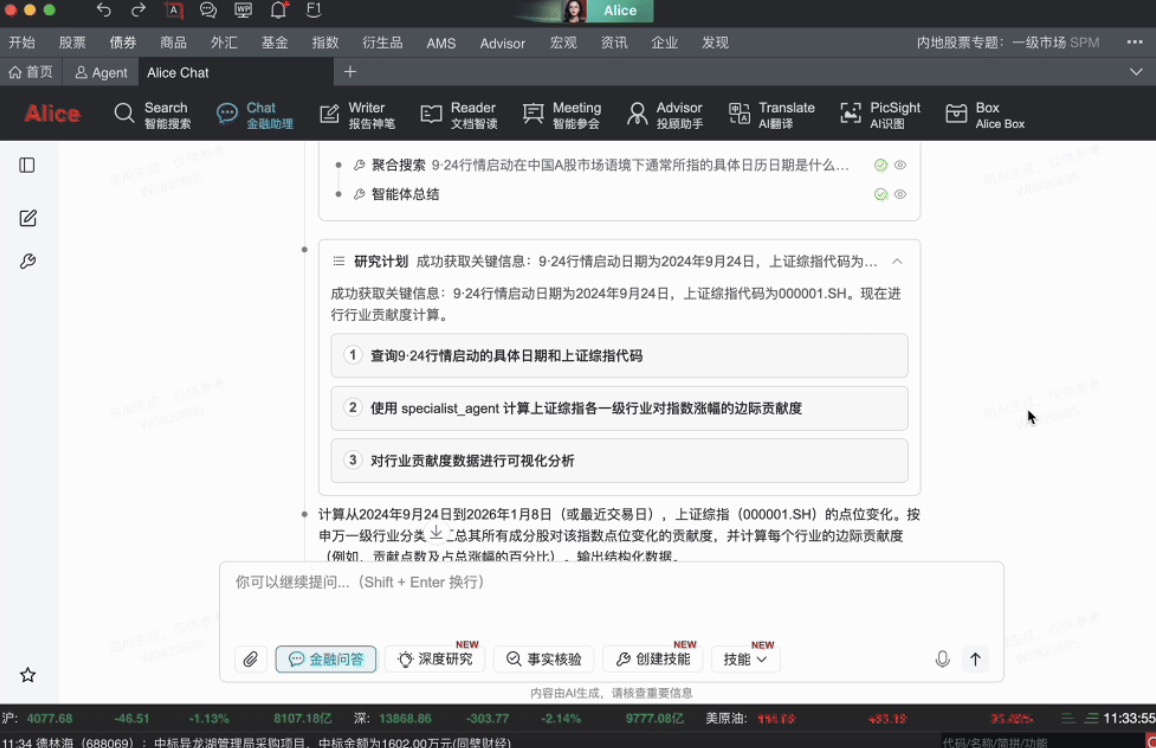
Task: Switch to the Agent tab
Action: (x=101, y=72)
